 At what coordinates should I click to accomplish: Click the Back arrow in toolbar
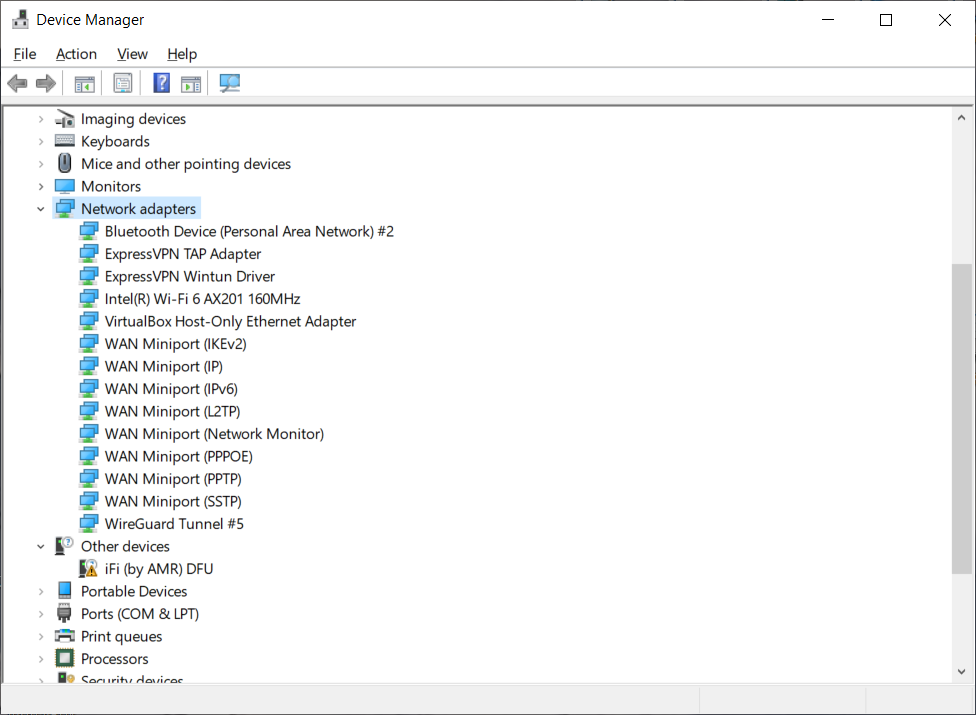pos(17,83)
